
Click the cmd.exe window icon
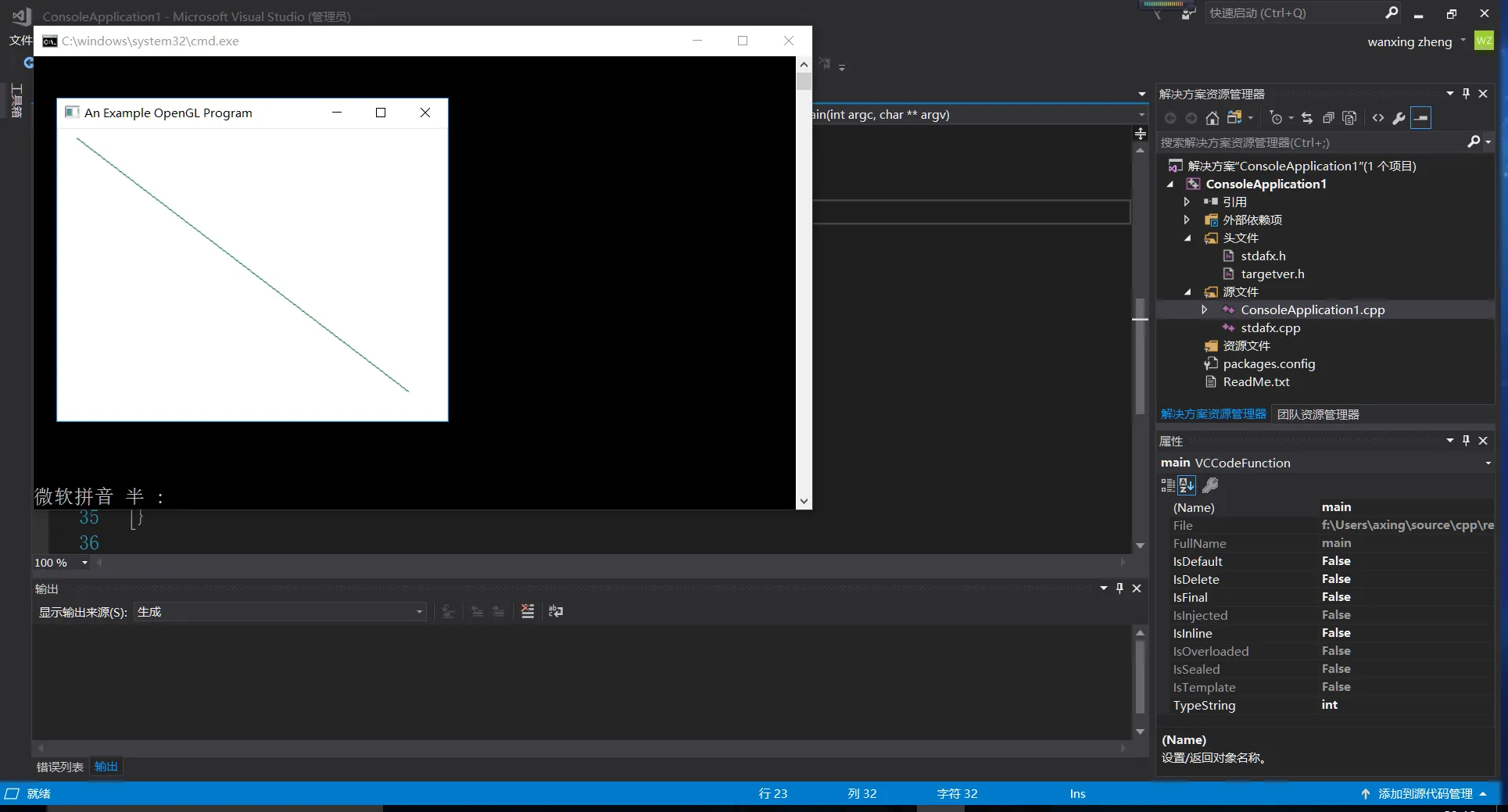pyautogui.click(x=50, y=41)
